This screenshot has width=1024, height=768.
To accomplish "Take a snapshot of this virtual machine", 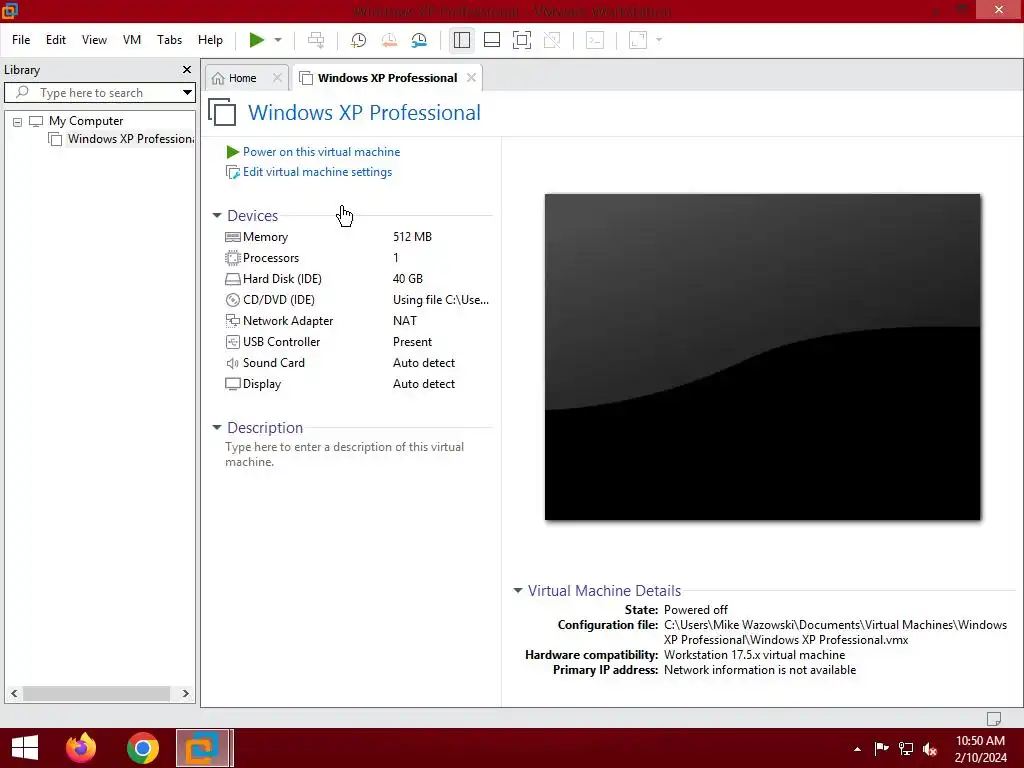I will click(359, 40).
